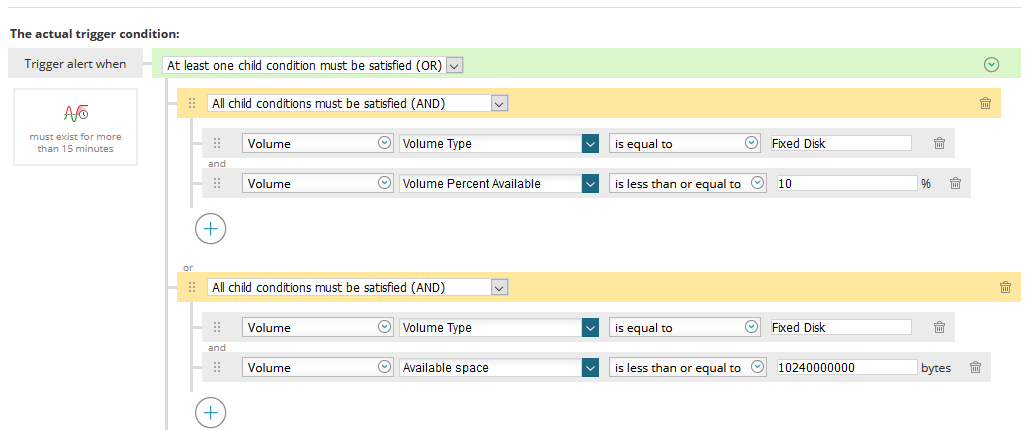This screenshot has height=430, width=1027.
Task: Open the Volume Percent Available field dropdown
Action: pyautogui.click(x=590, y=183)
